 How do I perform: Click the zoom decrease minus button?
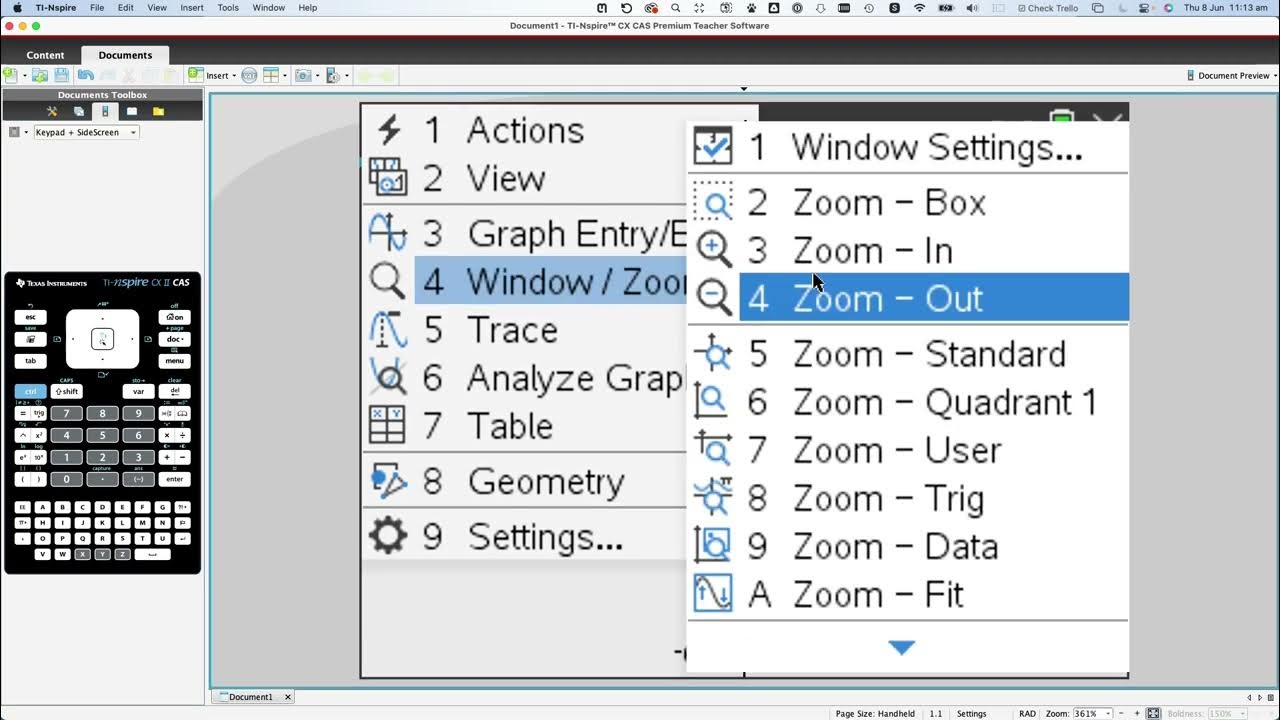1123,713
